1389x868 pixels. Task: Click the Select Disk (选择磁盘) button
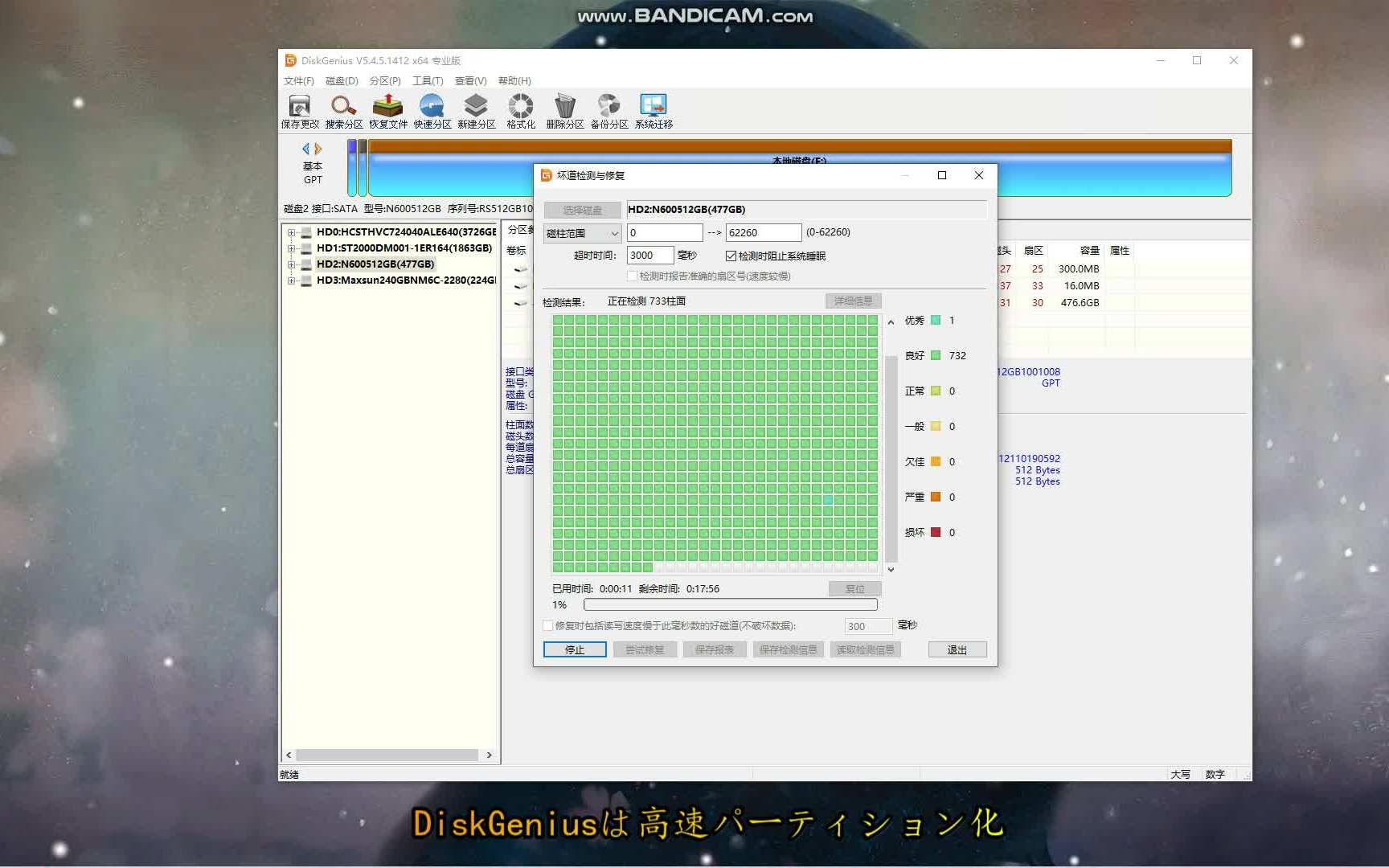582,210
